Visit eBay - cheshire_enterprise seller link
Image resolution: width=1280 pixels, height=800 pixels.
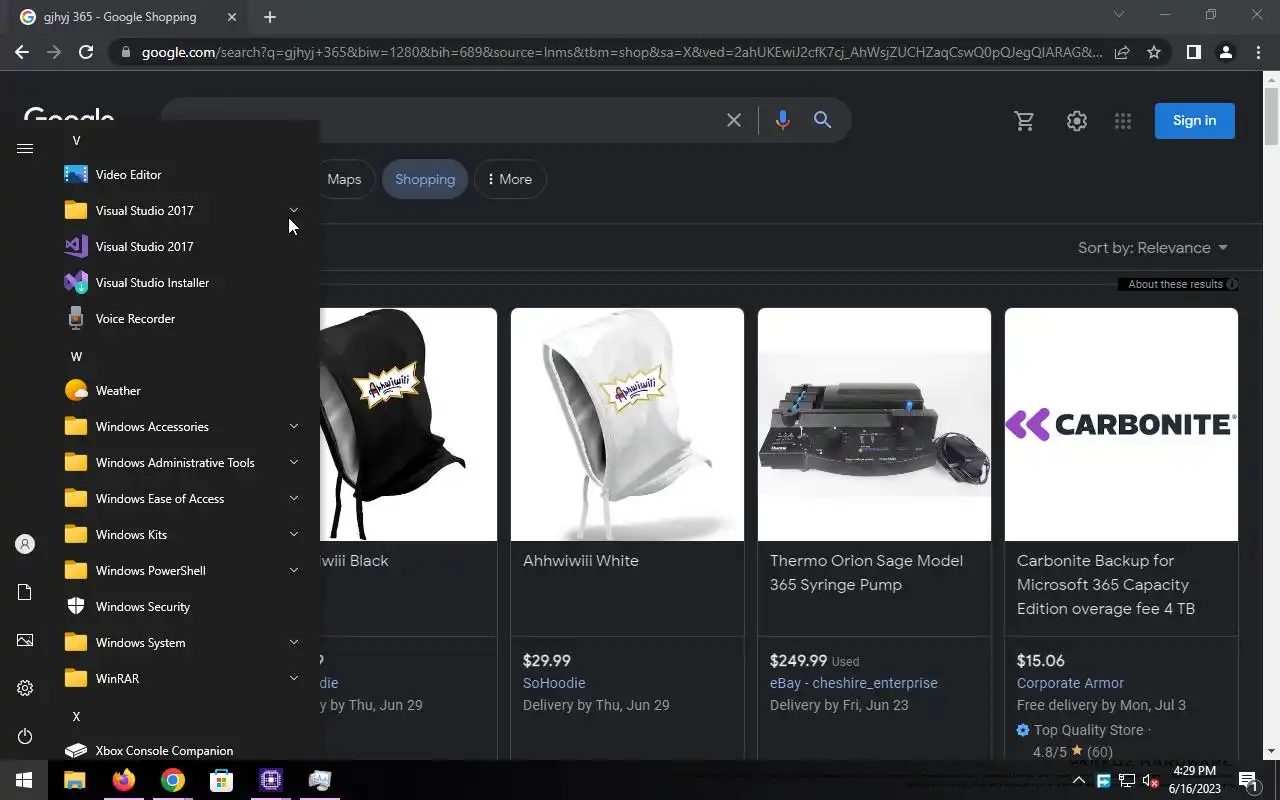click(x=854, y=683)
